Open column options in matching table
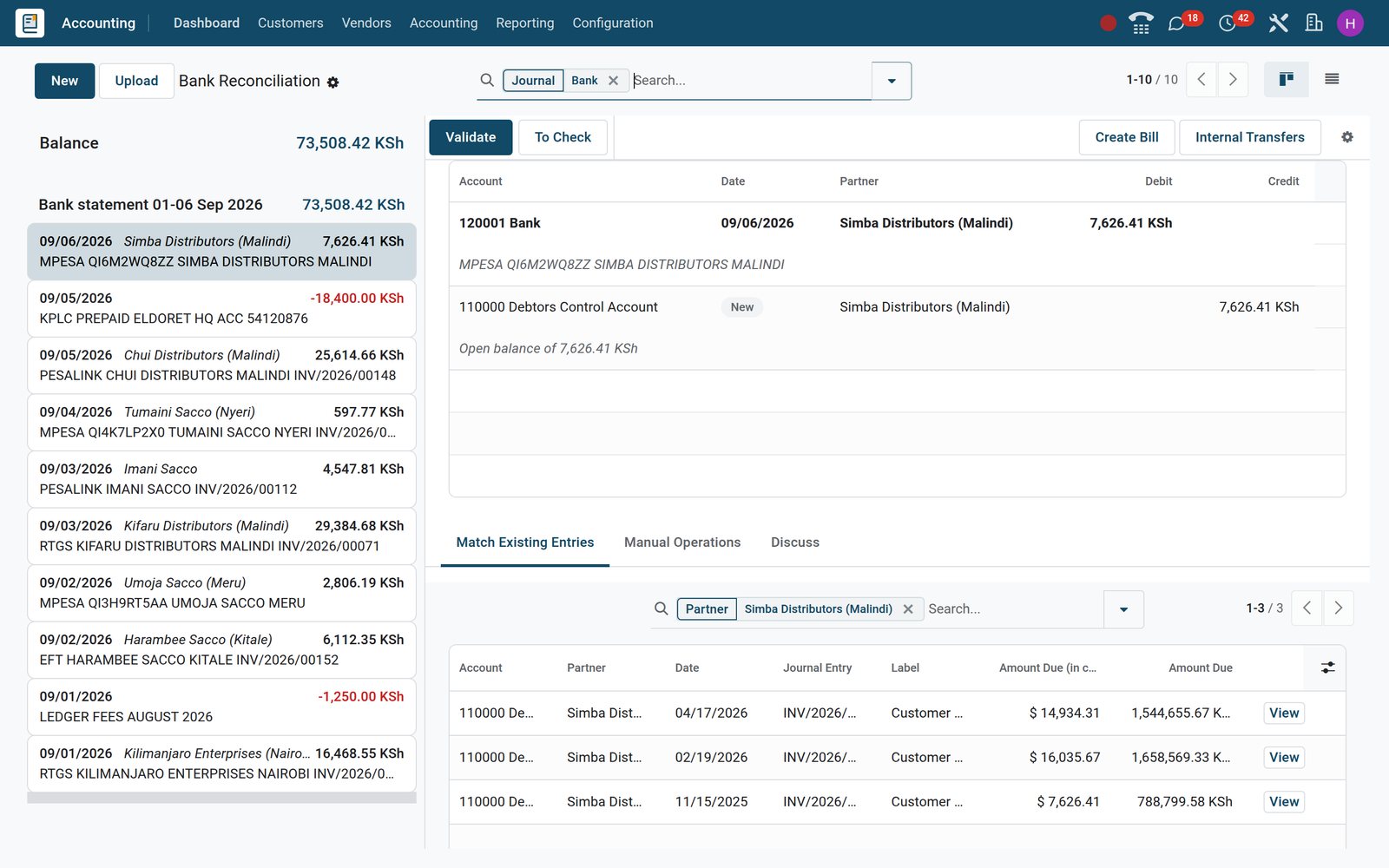The image size is (1389, 868). tap(1327, 667)
